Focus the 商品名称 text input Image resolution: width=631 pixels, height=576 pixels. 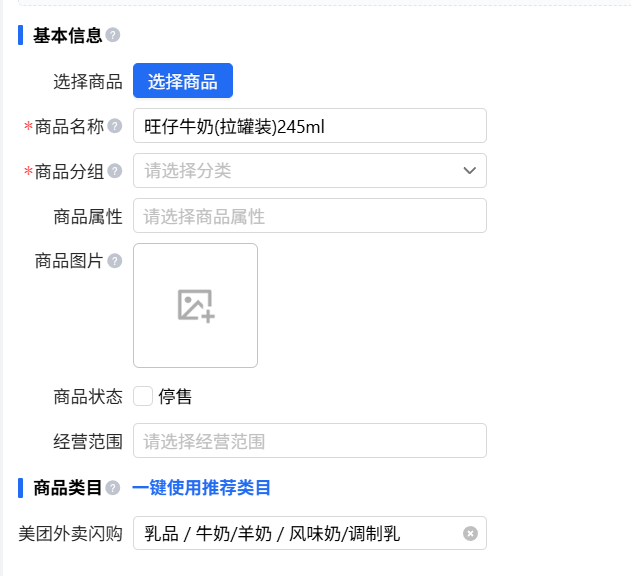310,126
